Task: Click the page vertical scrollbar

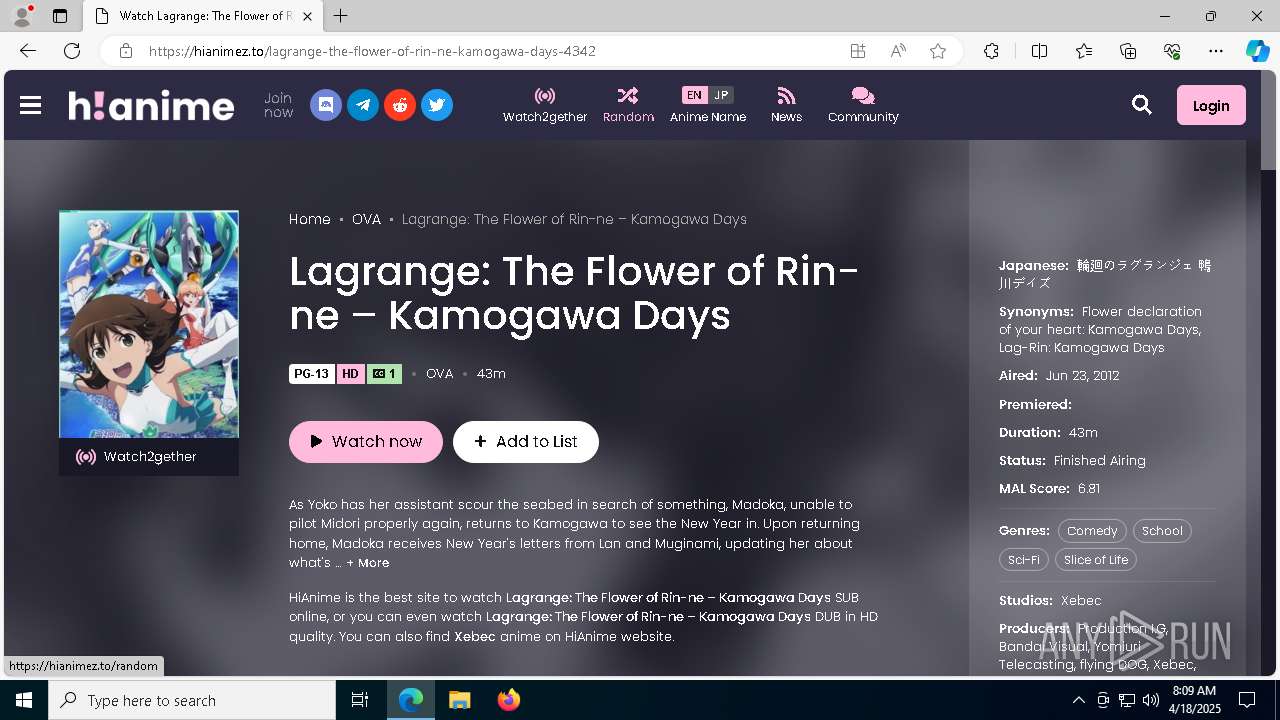Action: 1268,400
